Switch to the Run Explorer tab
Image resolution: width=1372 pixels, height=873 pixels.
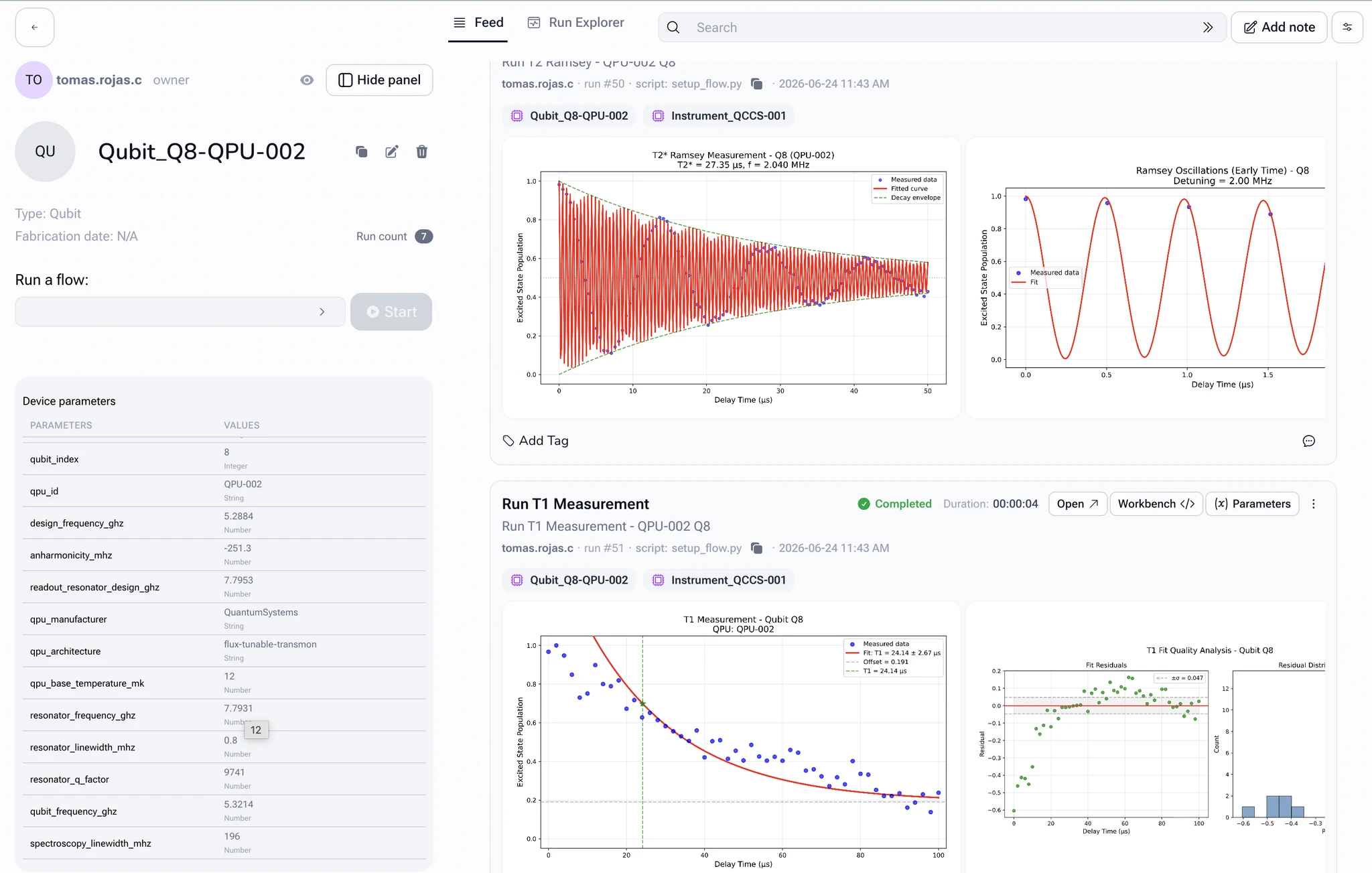[x=575, y=23]
